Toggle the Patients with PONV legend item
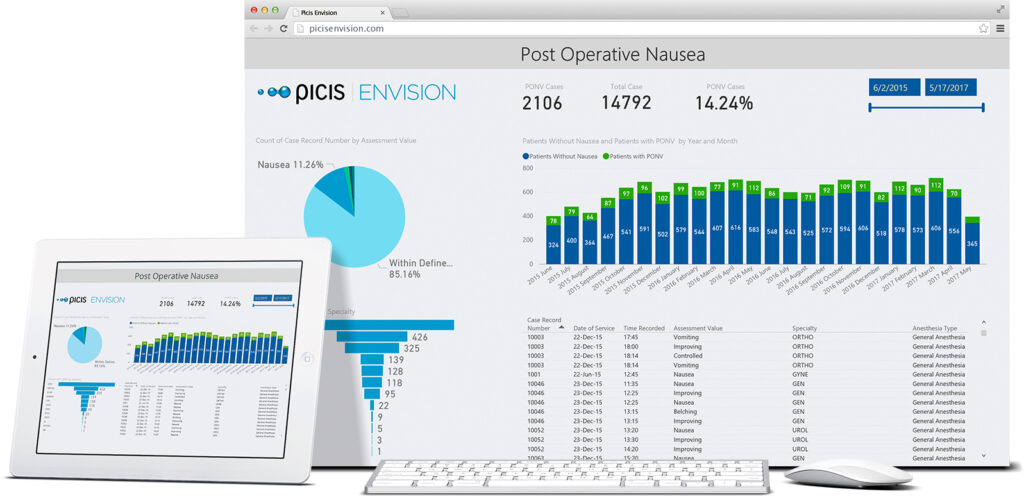 [634, 156]
